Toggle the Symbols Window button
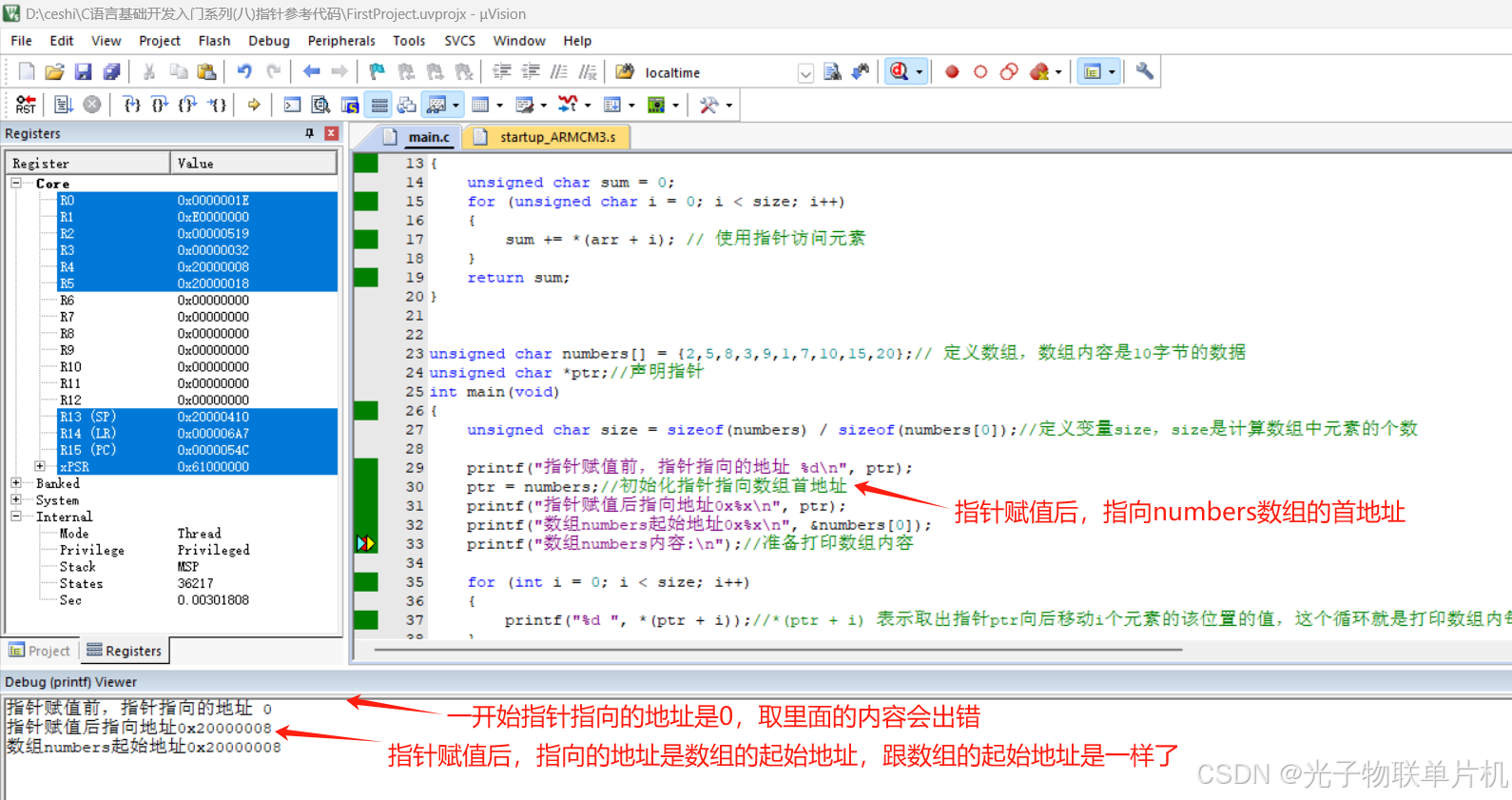The width and height of the screenshot is (1512, 800). tap(350, 105)
